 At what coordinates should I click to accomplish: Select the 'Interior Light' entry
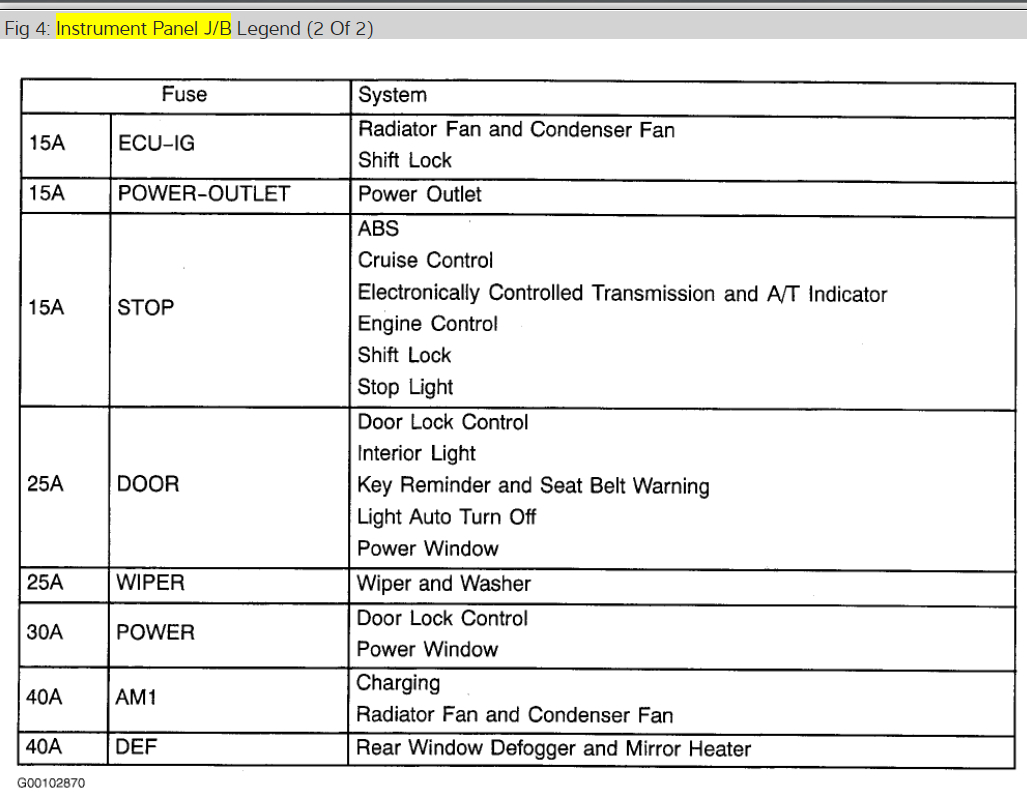416,454
